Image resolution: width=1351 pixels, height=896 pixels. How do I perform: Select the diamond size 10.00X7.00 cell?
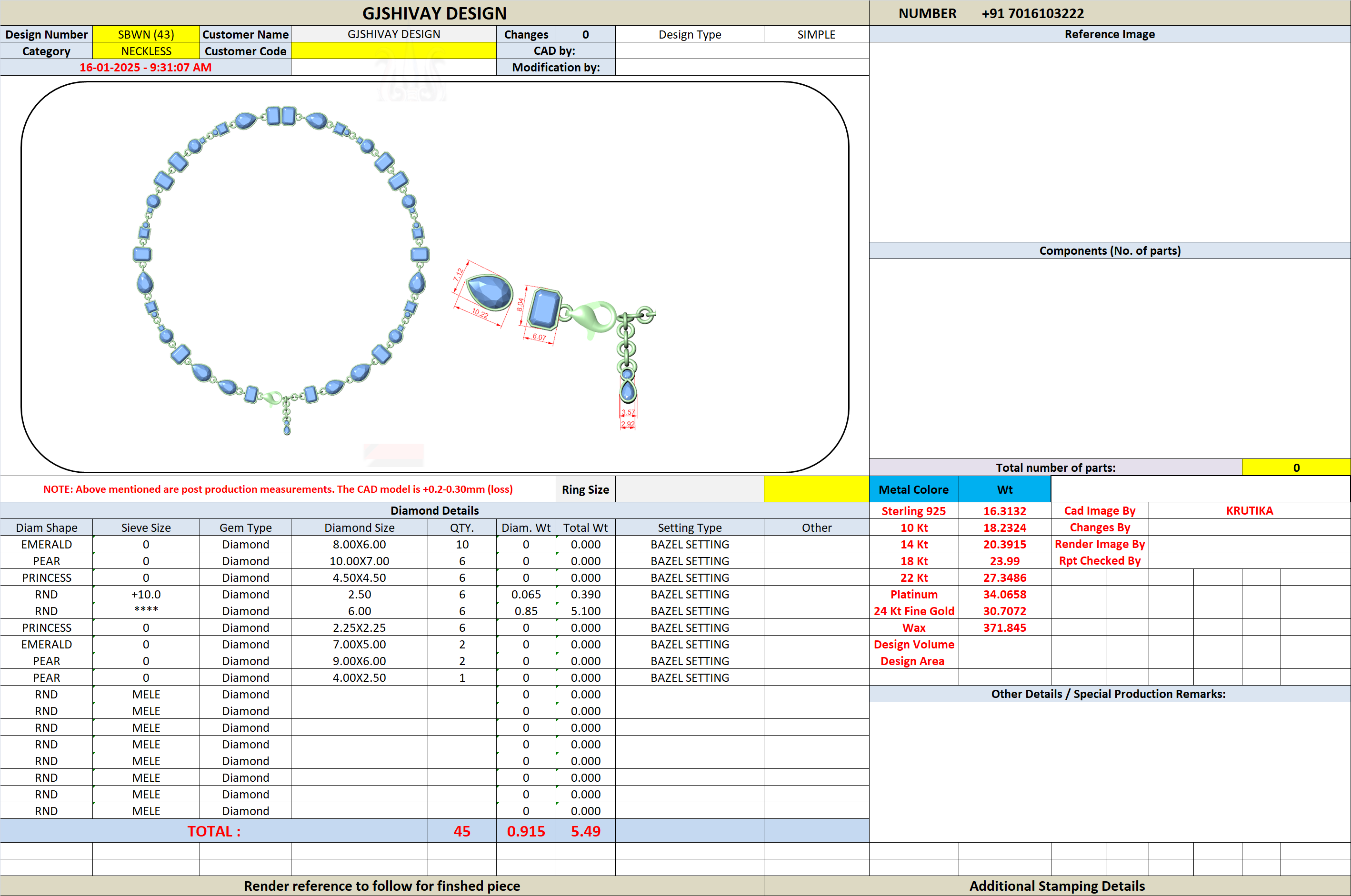coord(360,561)
